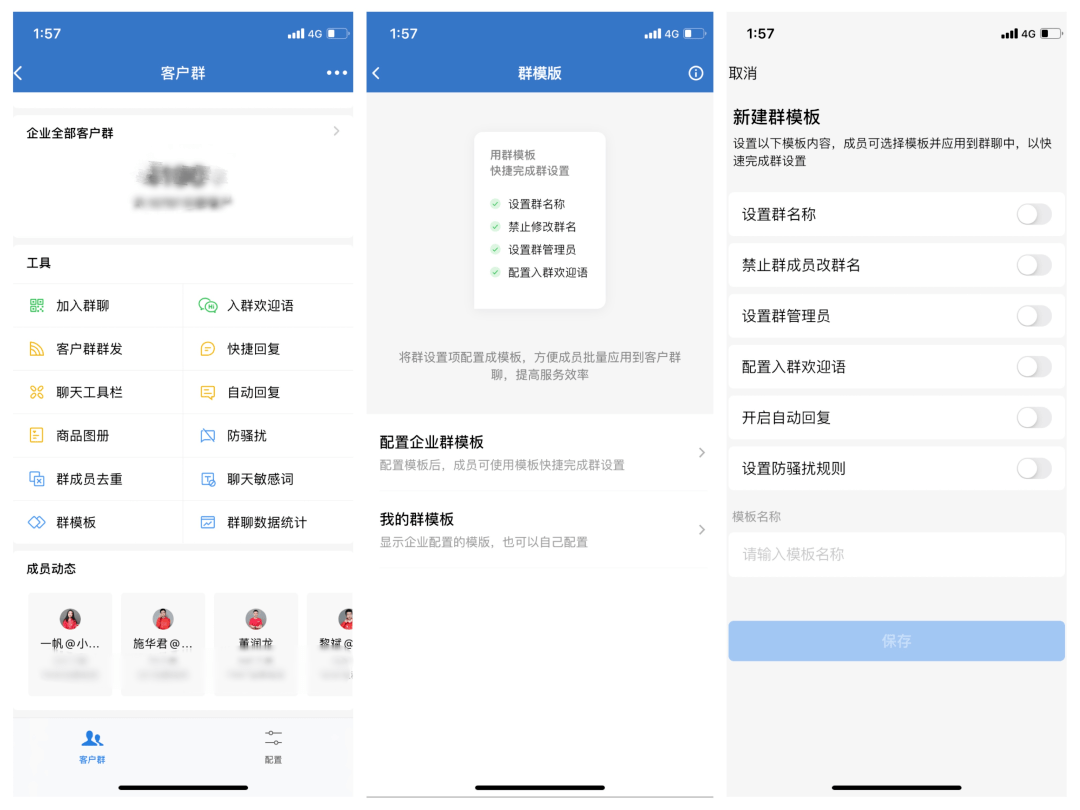The height and width of the screenshot is (810, 1080).
Task: Select the 客户群 bottom tab
Action: click(x=92, y=746)
